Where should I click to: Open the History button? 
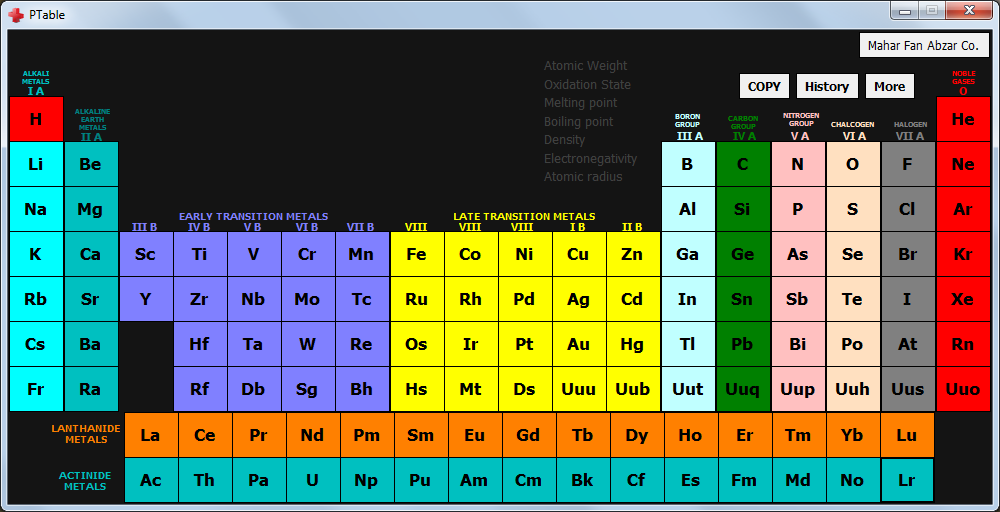click(827, 86)
